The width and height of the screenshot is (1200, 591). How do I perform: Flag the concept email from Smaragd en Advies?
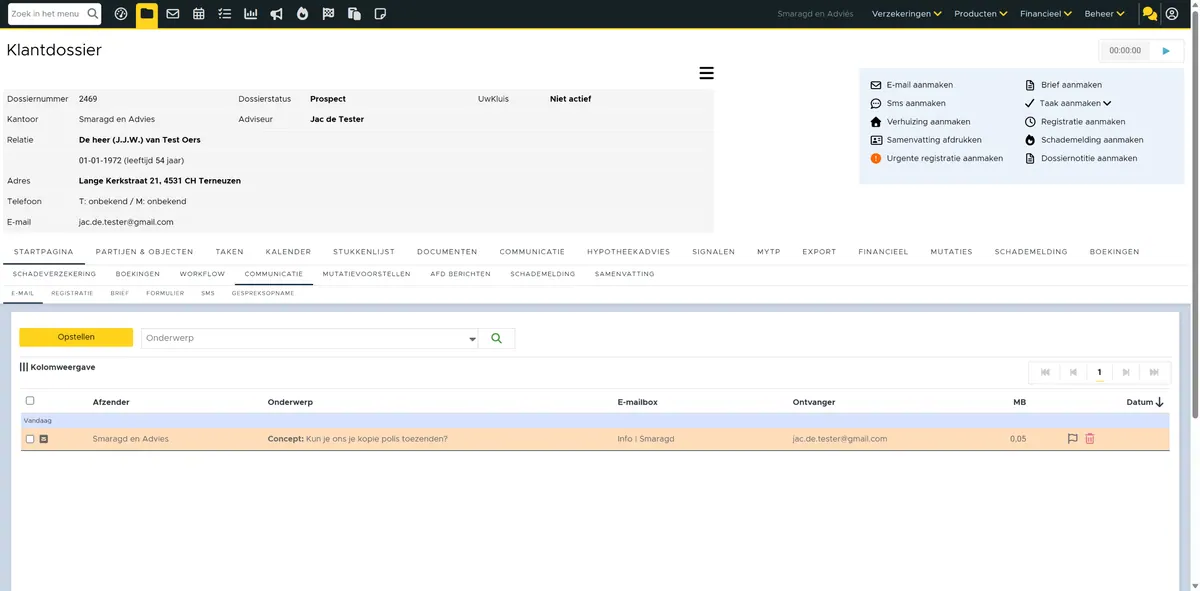click(x=1073, y=439)
